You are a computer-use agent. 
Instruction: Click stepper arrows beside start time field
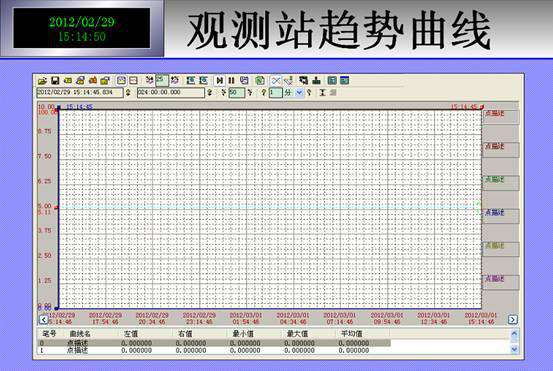click(x=128, y=93)
